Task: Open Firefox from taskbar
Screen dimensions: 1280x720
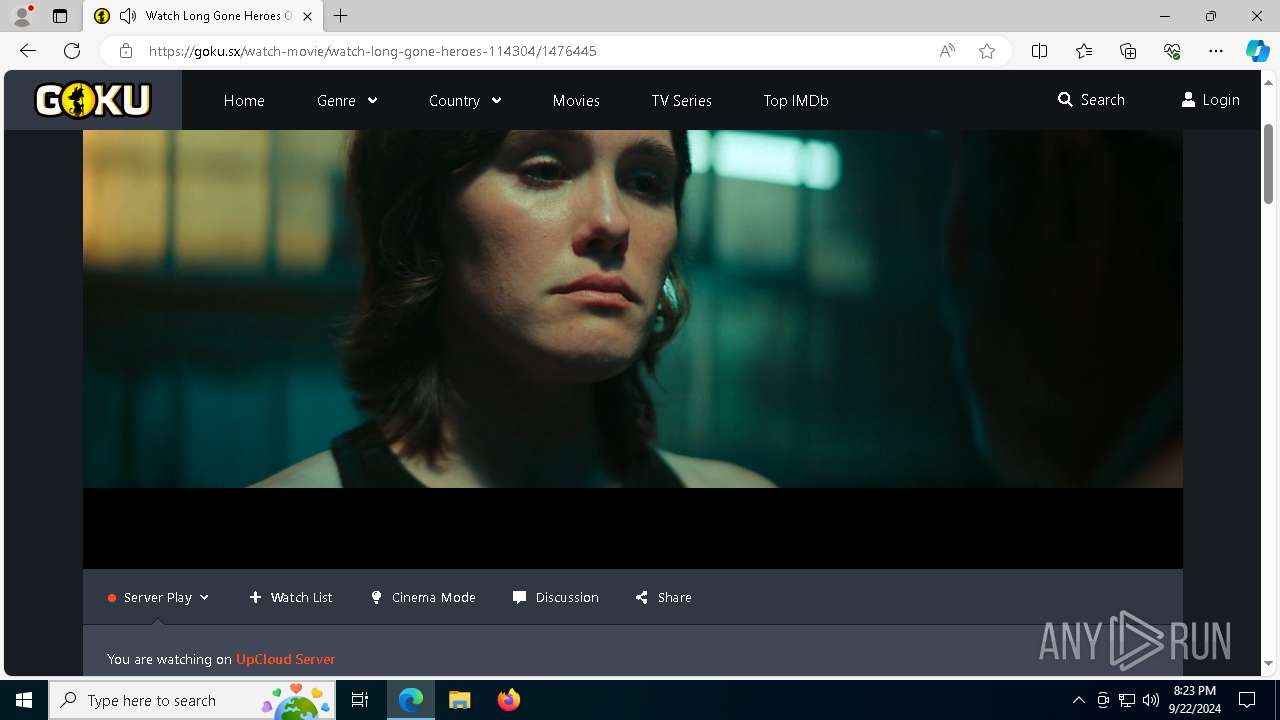Action: coord(508,700)
